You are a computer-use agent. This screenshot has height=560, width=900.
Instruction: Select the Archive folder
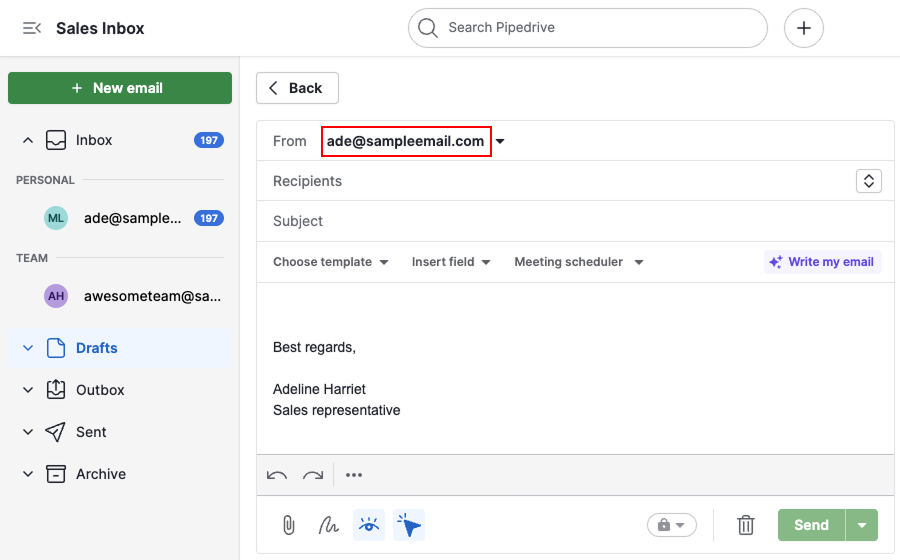100,474
